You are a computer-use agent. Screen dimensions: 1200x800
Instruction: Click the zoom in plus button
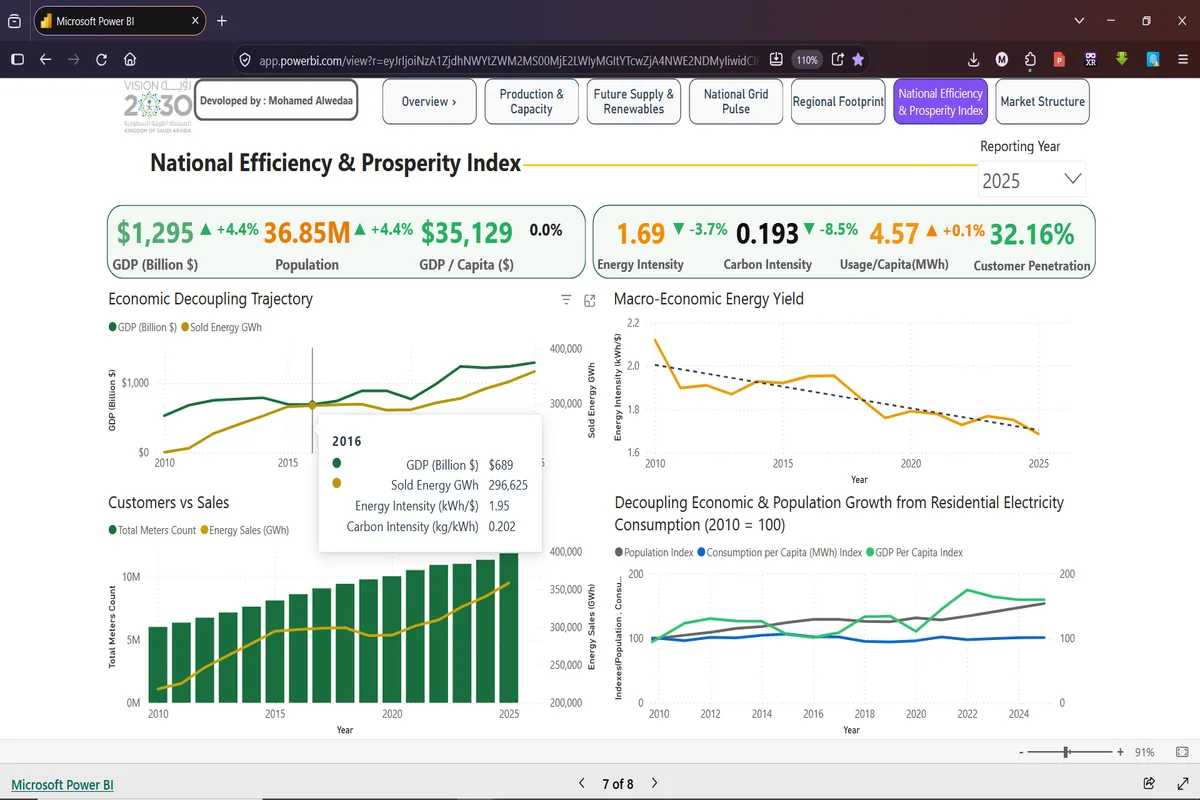point(1121,752)
